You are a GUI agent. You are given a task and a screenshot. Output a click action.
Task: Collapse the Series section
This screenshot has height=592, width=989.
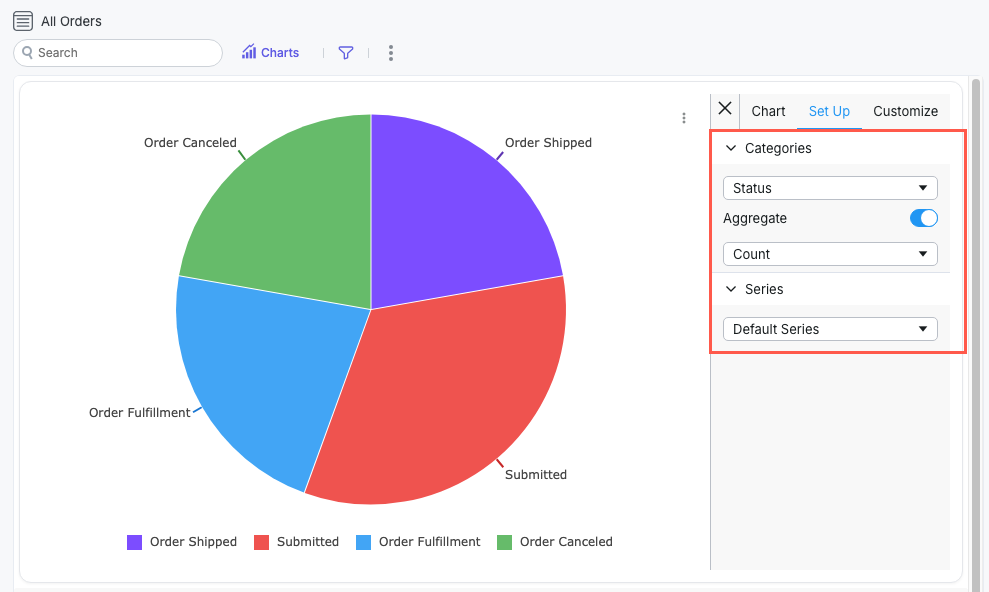[731, 289]
